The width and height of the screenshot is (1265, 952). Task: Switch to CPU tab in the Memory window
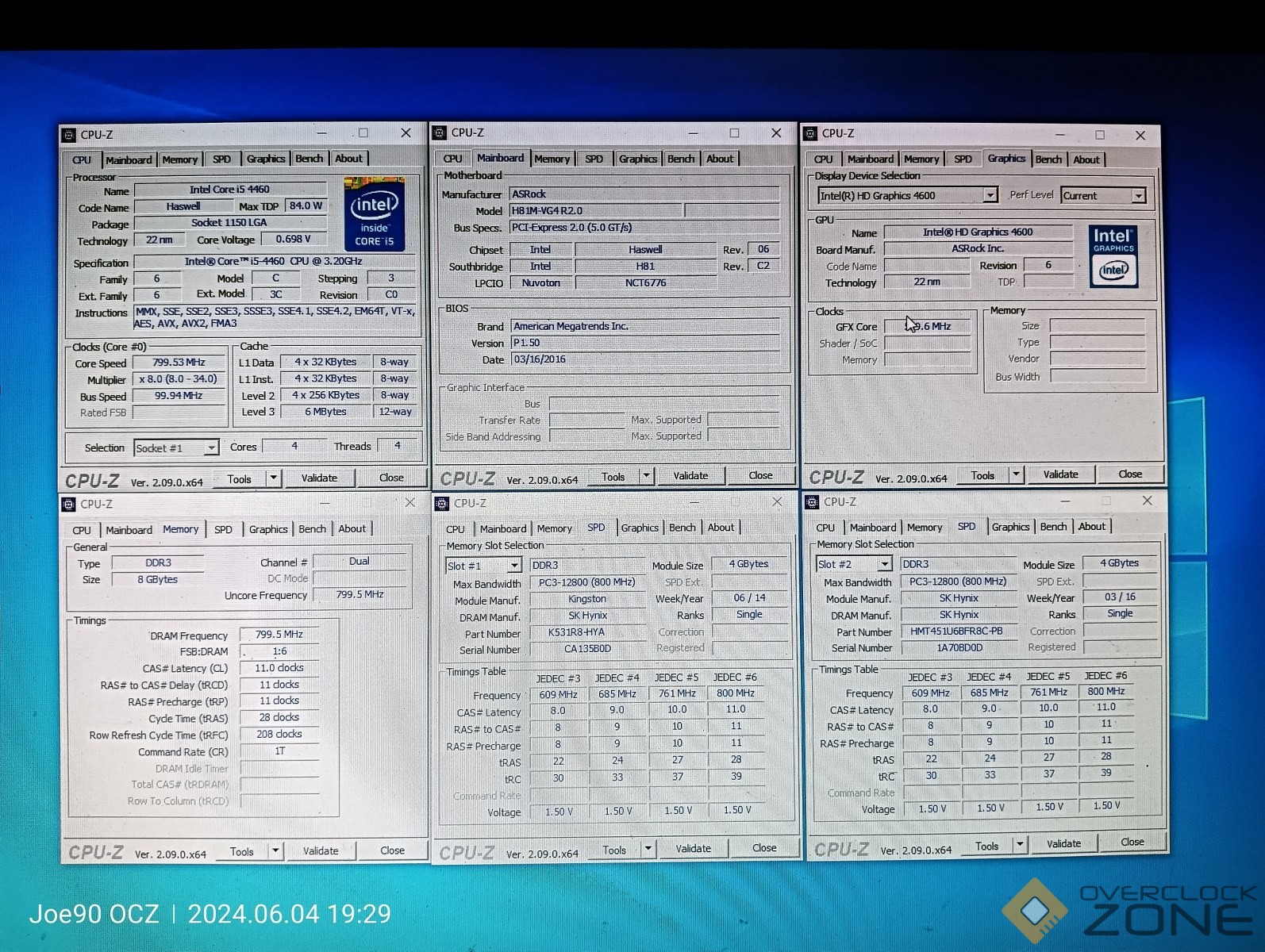click(81, 530)
